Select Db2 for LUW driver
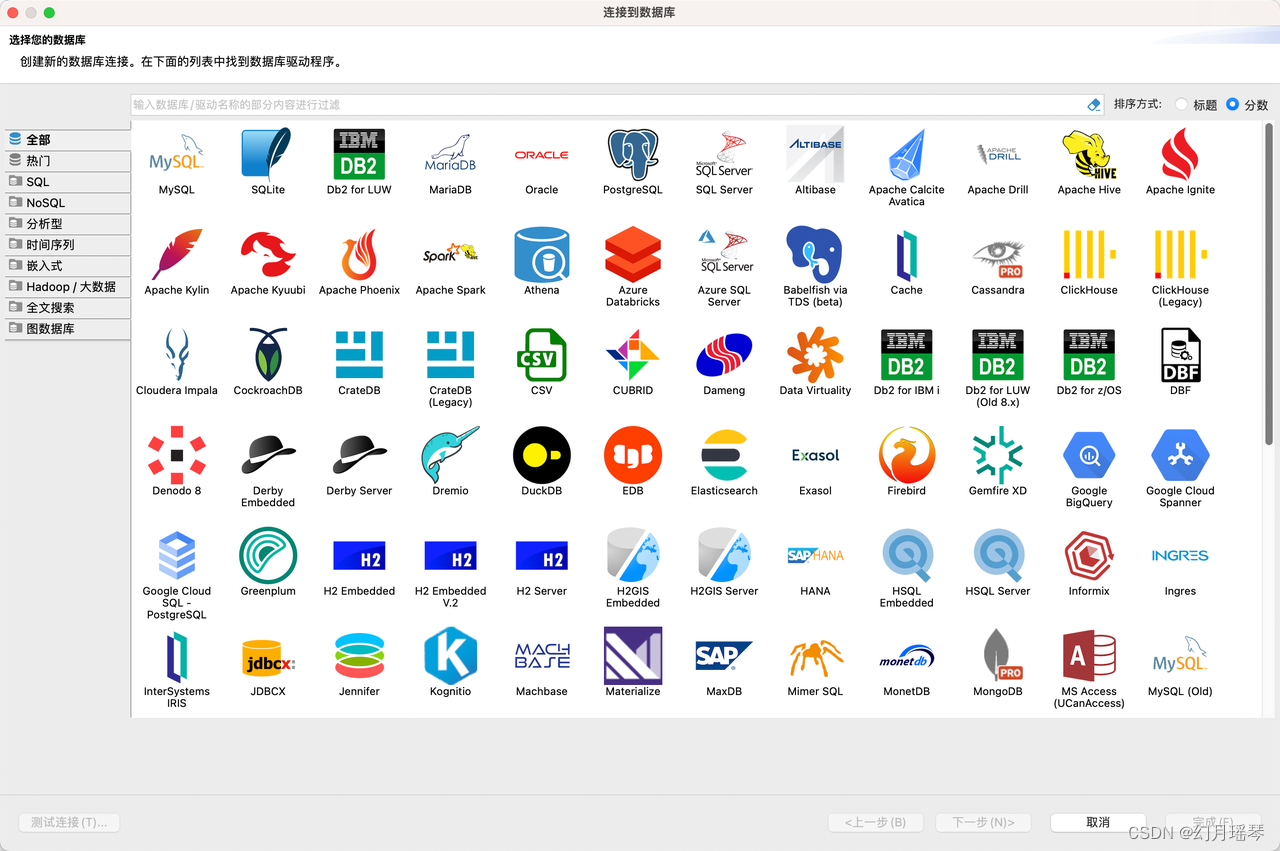Viewport: 1280px width, 851px height. click(359, 162)
